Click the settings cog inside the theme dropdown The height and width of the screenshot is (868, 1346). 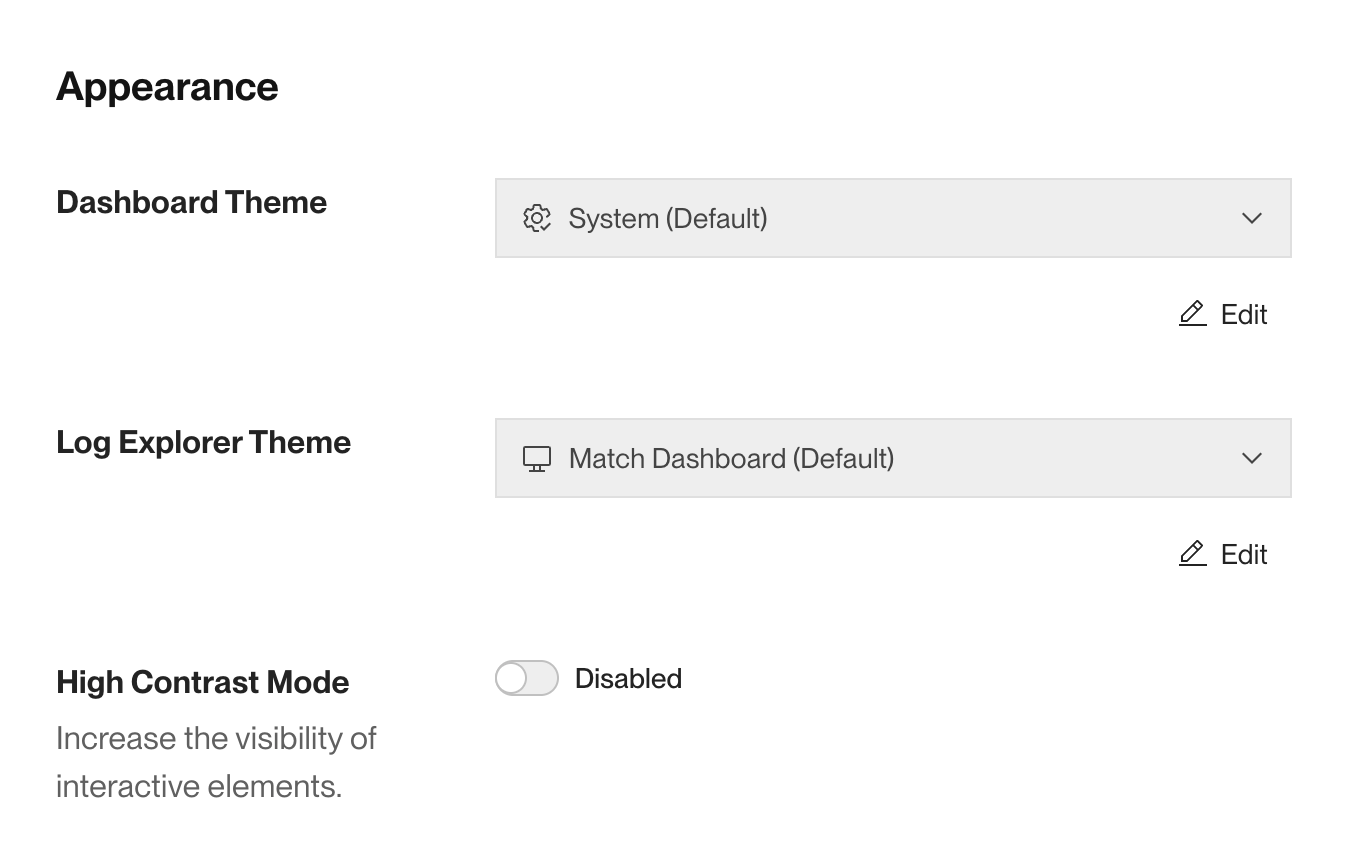pyautogui.click(x=537, y=218)
